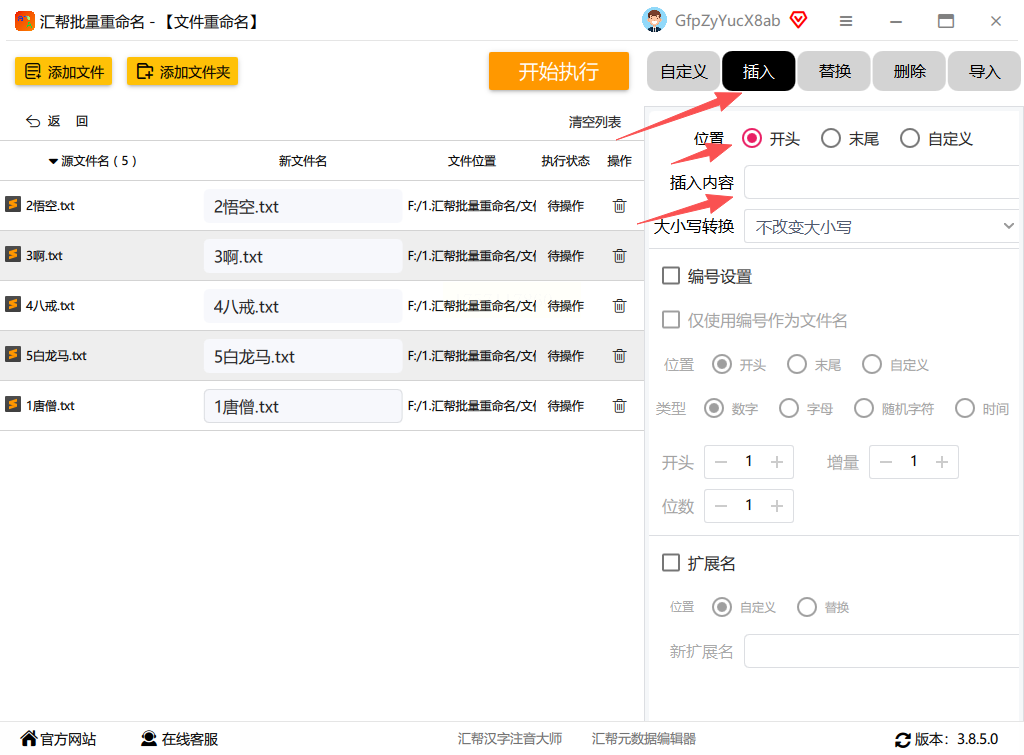Increase the 开头 start number with plus

point(776,462)
